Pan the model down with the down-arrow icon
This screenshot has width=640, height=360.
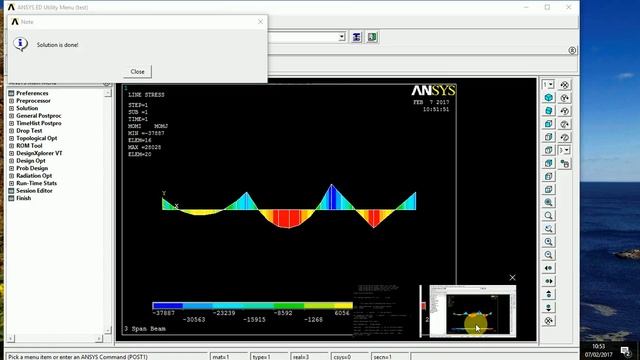coord(549,307)
